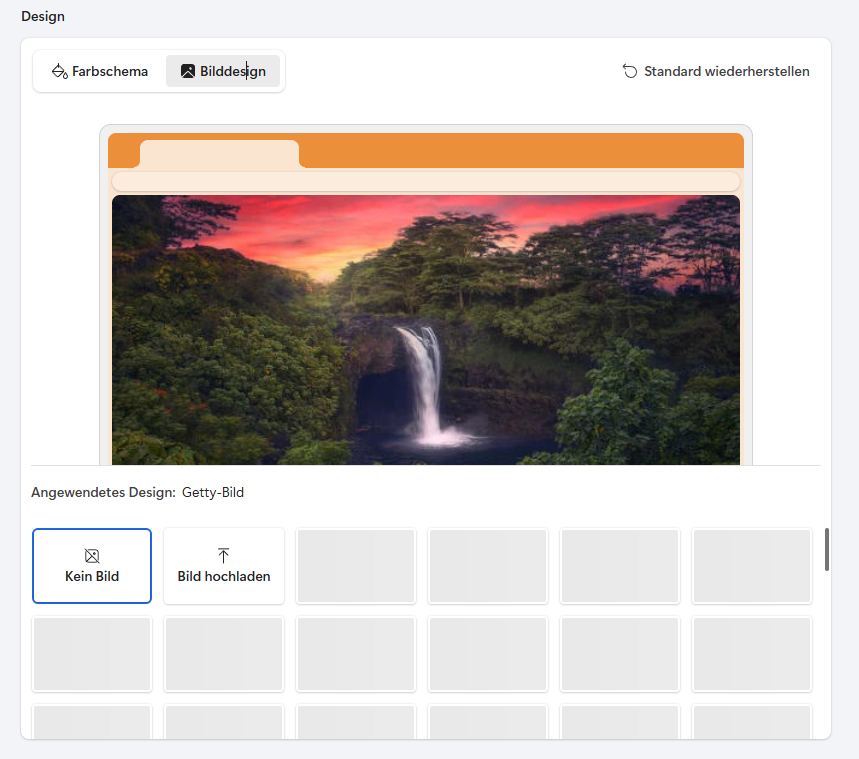Select the last thumbnail in the first row

point(752,566)
